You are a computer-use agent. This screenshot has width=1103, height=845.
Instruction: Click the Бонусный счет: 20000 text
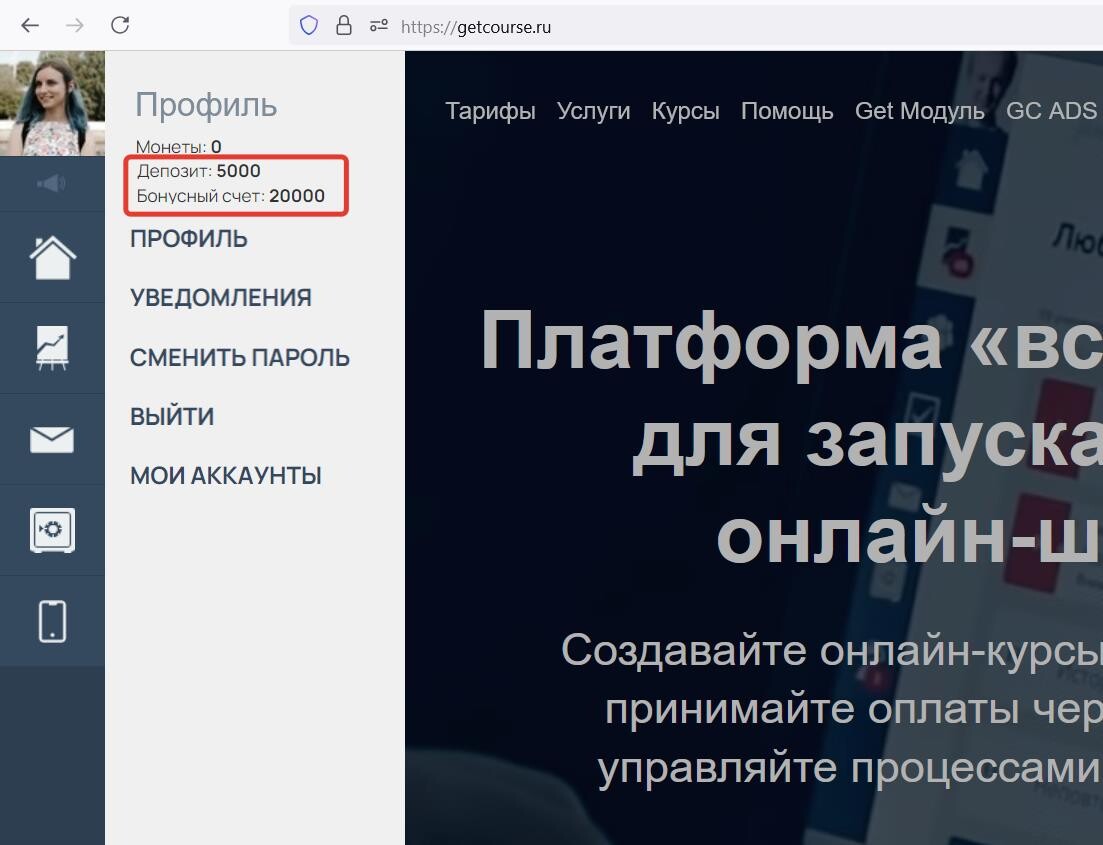point(231,196)
